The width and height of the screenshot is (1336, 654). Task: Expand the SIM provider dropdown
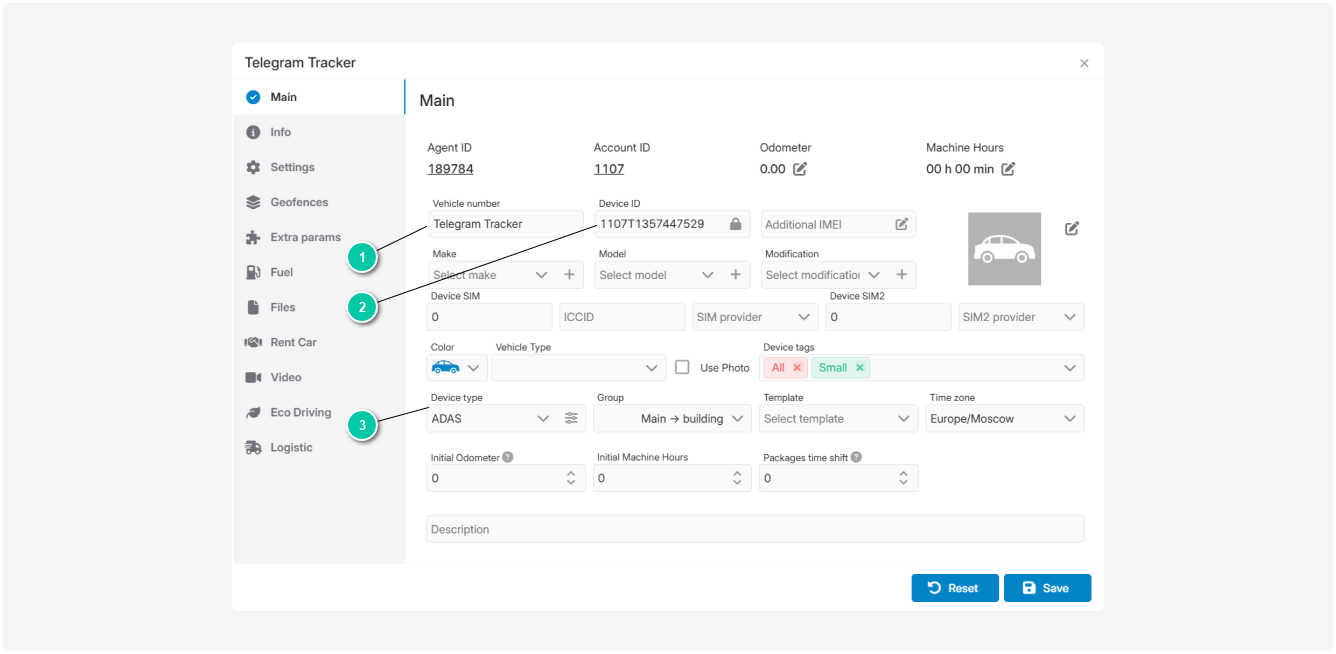click(754, 317)
